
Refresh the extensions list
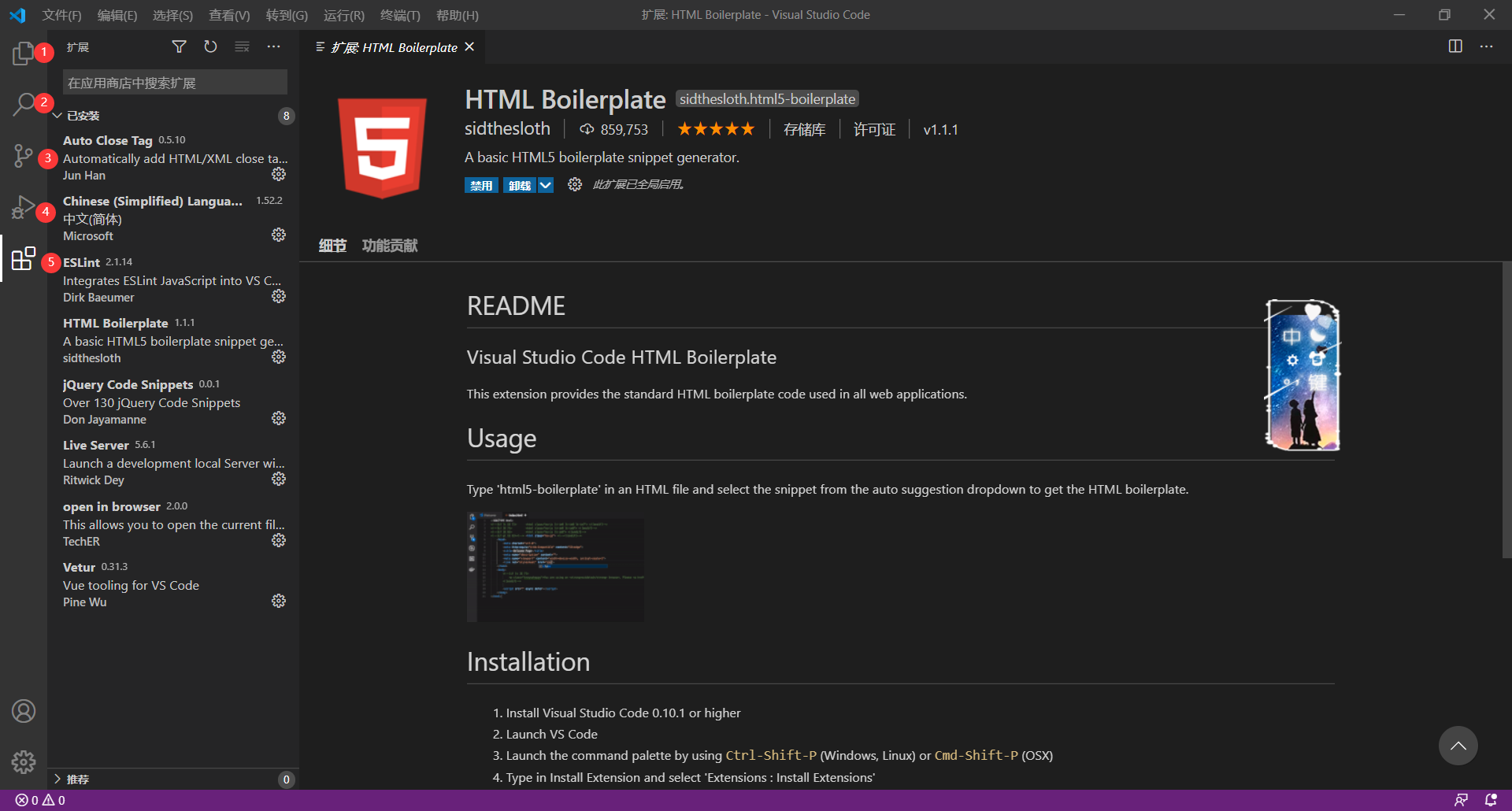(x=210, y=47)
